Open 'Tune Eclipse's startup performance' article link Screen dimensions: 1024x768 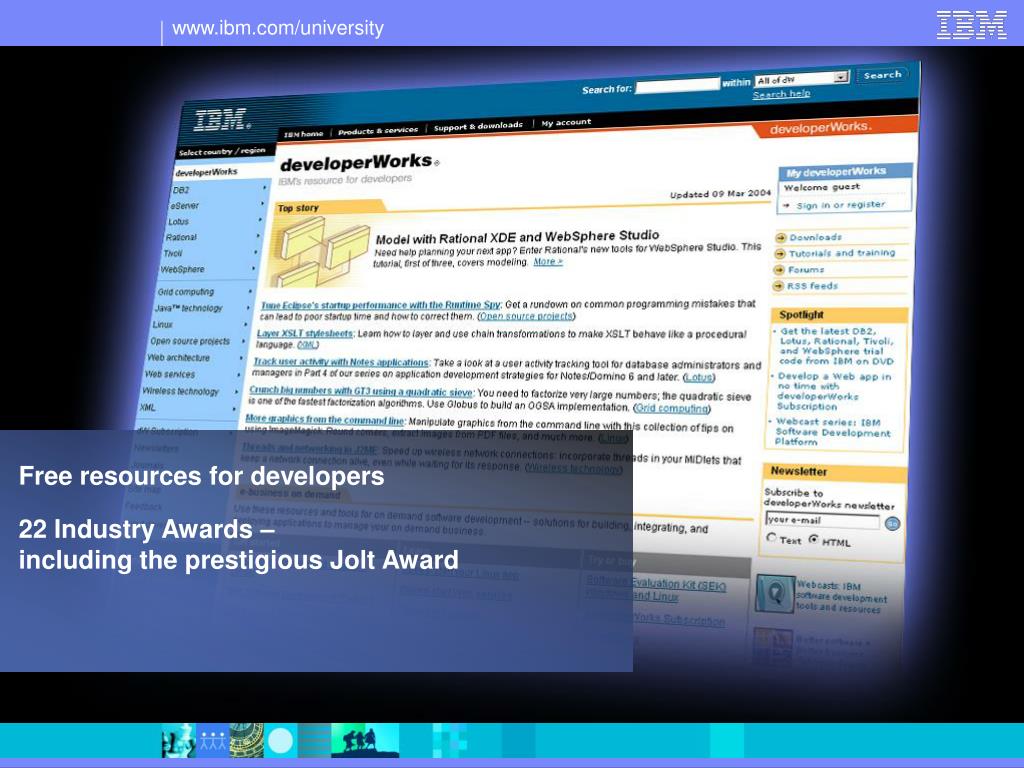coord(380,305)
